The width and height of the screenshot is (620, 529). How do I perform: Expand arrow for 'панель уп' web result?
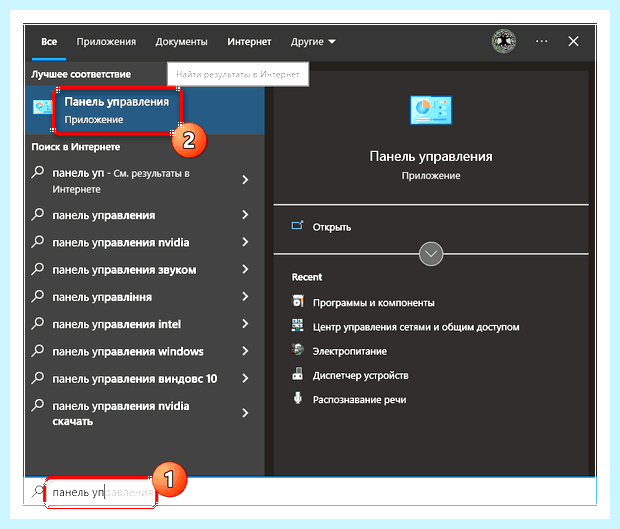245,180
